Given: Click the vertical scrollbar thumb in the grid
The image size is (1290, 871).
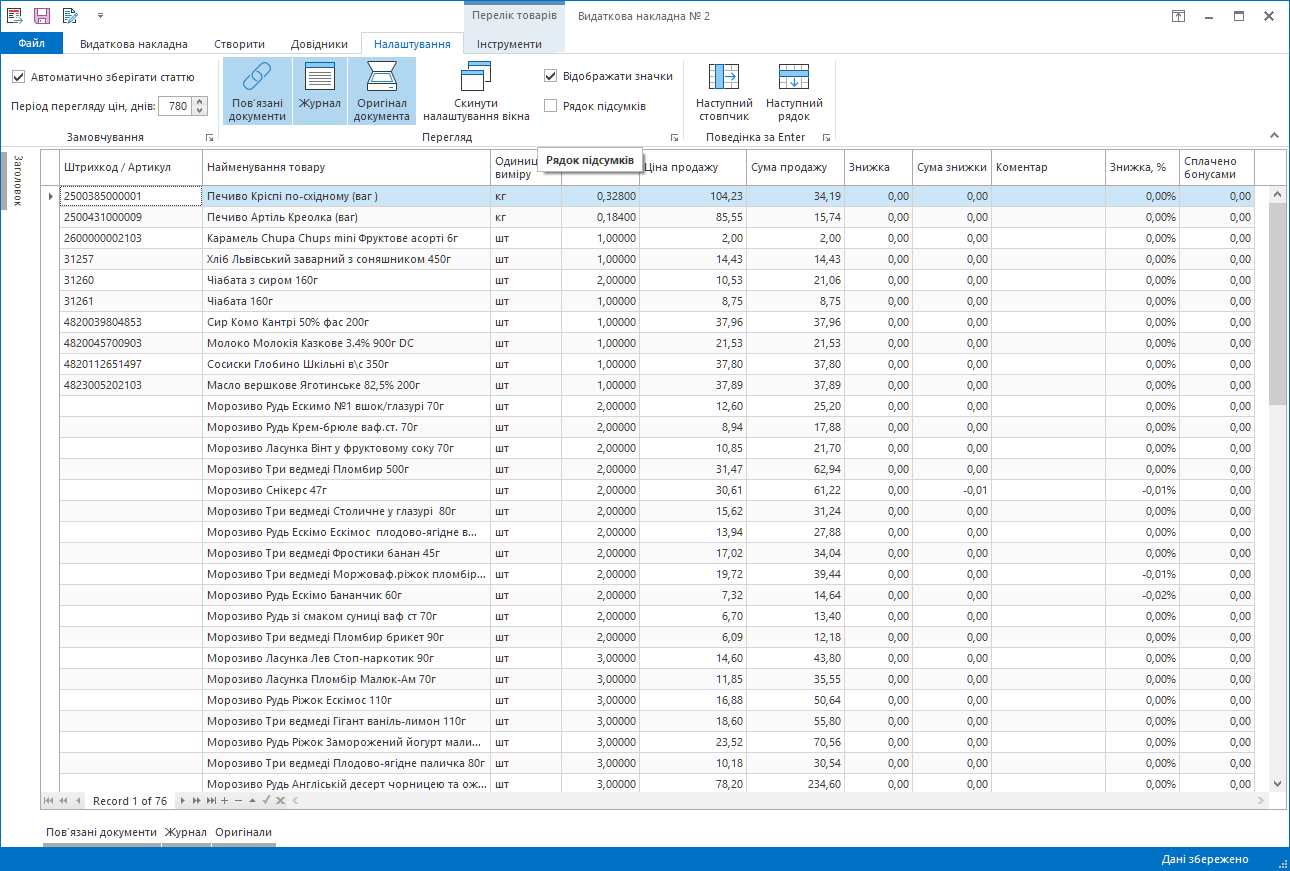Looking at the screenshot, I should tap(1277, 304).
